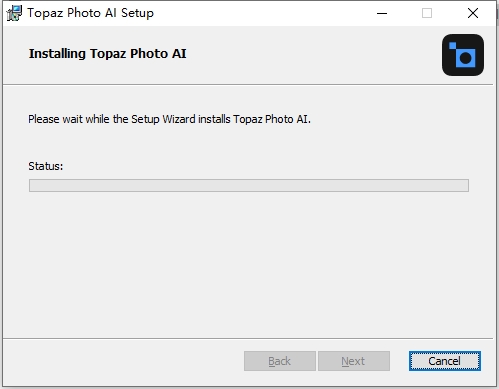Click the word Installing in the heading
Screen dimensions: 499x389
(57, 54)
